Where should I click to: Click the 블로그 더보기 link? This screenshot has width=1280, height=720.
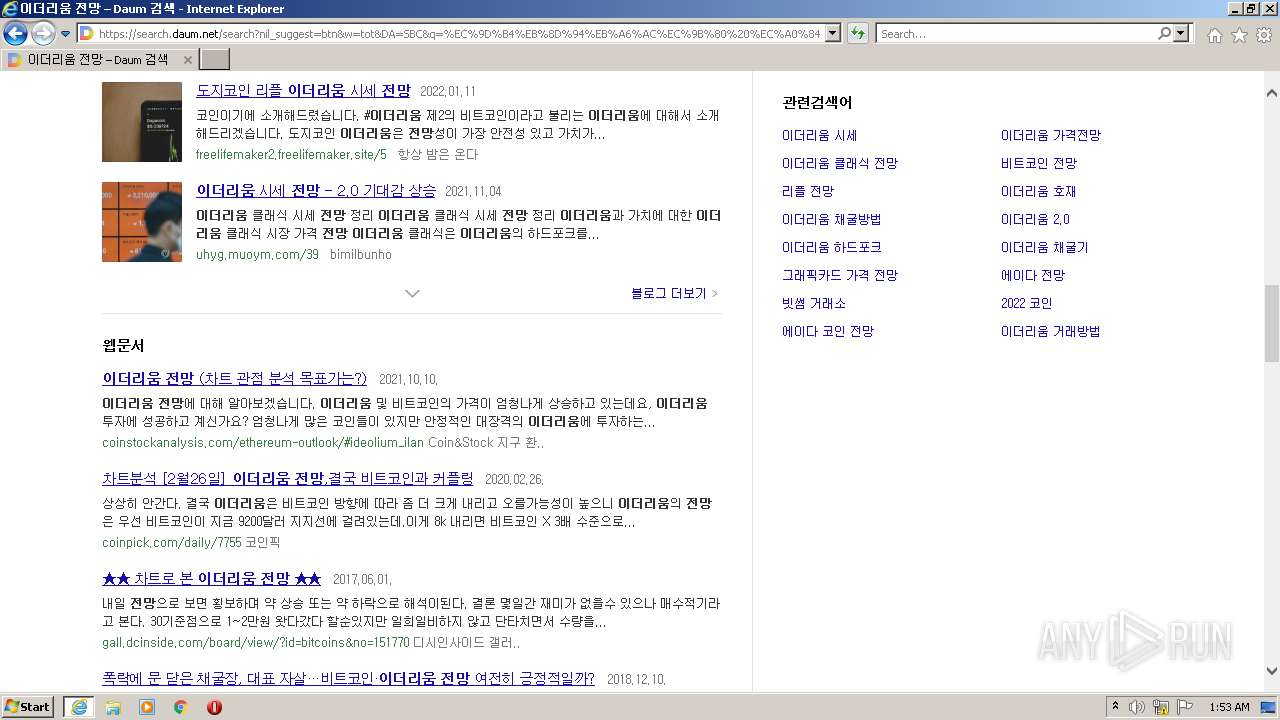[674, 293]
